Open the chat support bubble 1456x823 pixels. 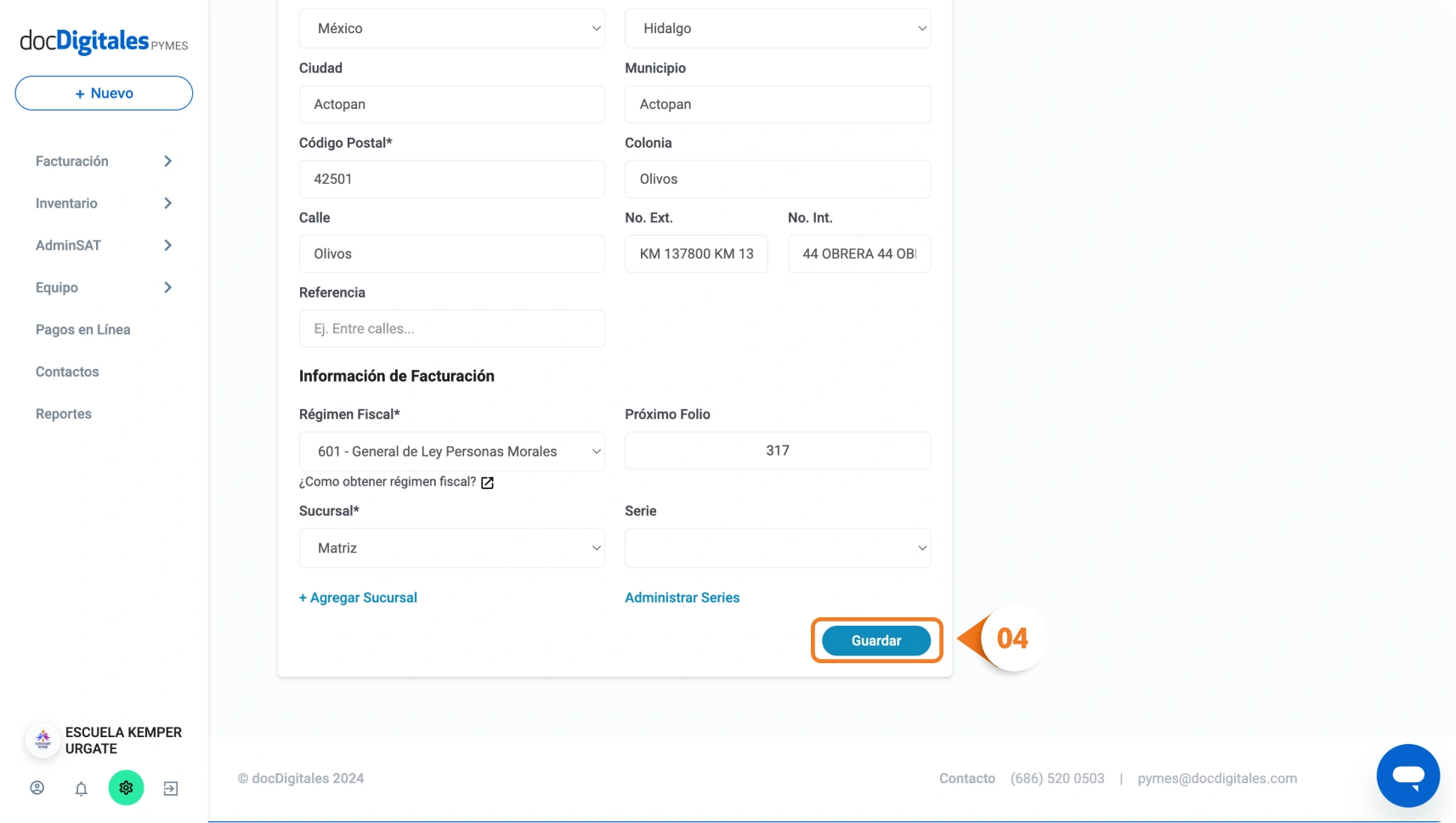pos(1408,775)
